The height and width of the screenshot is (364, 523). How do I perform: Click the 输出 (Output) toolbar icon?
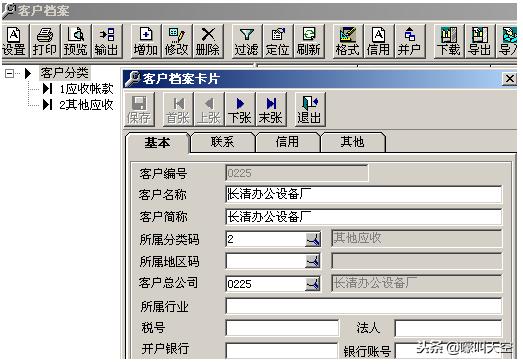(x=107, y=41)
